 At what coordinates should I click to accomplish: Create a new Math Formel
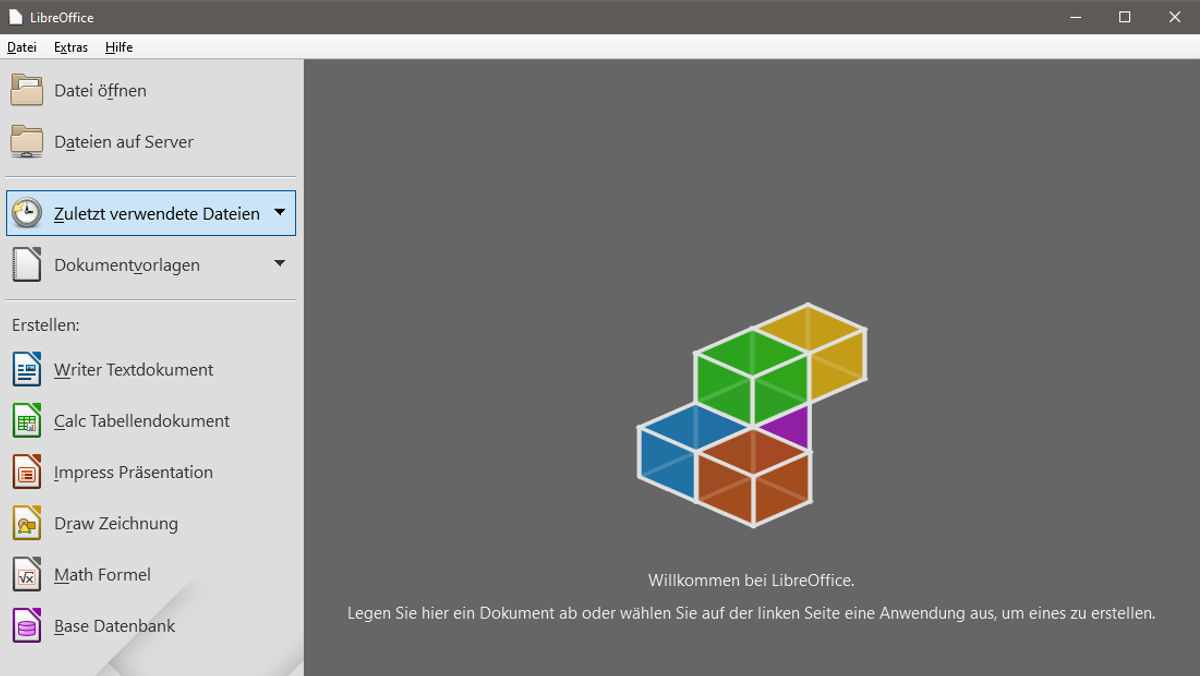click(103, 575)
